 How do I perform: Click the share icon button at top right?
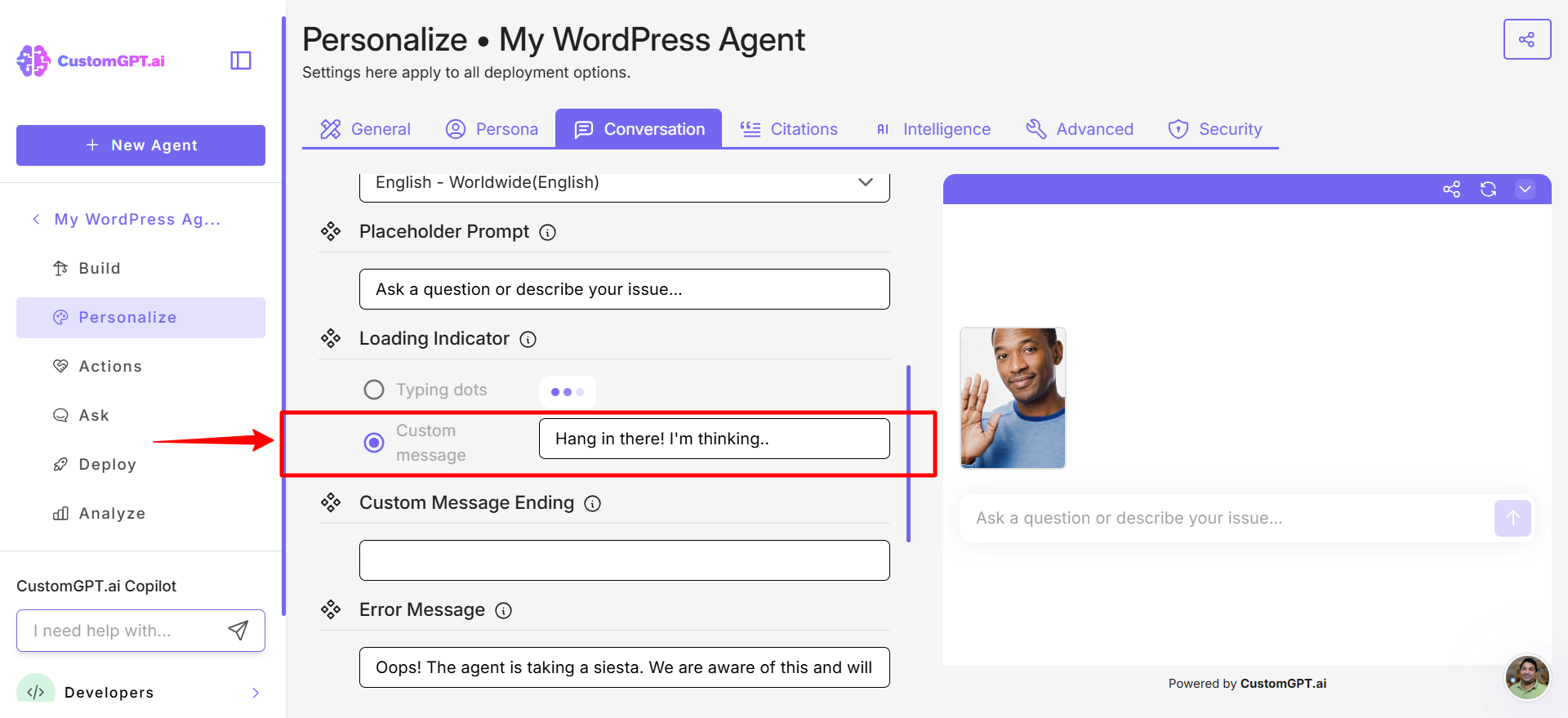tap(1526, 39)
